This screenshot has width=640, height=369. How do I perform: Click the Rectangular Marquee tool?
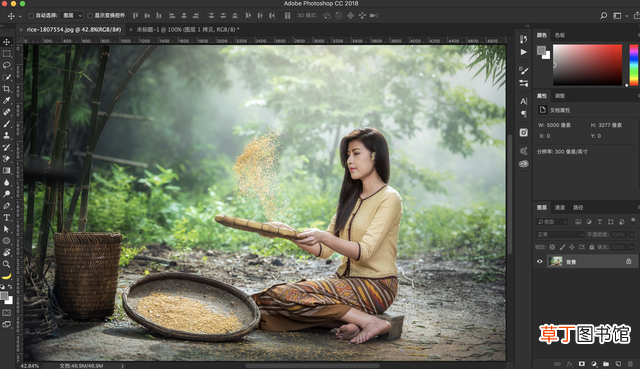(x=7, y=53)
